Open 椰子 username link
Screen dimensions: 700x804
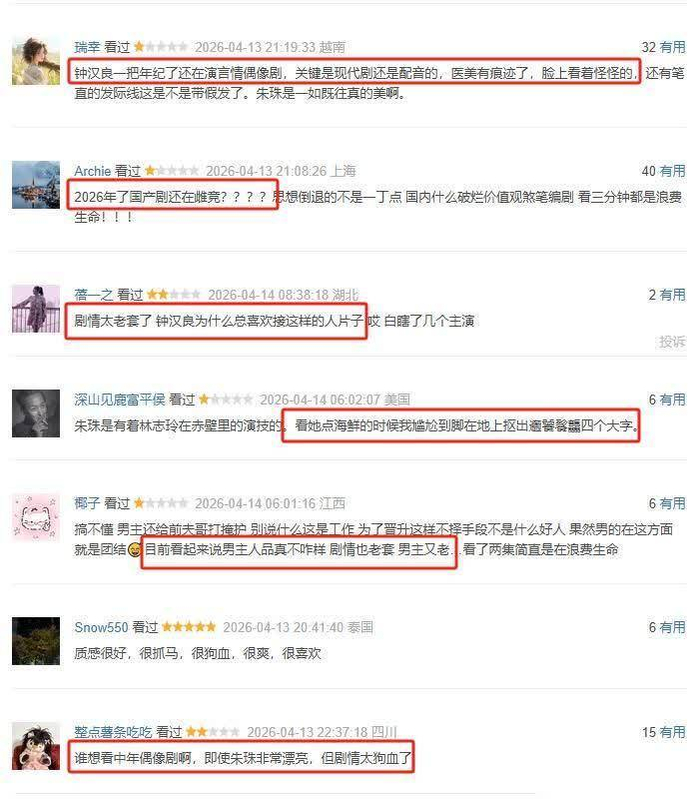tap(87, 504)
